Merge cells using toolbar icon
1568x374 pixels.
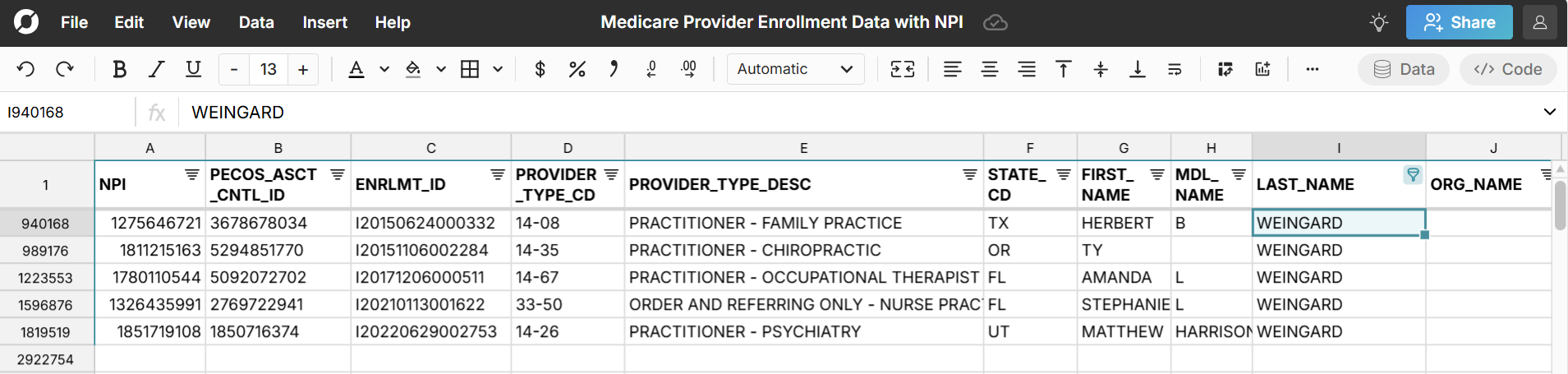902,69
